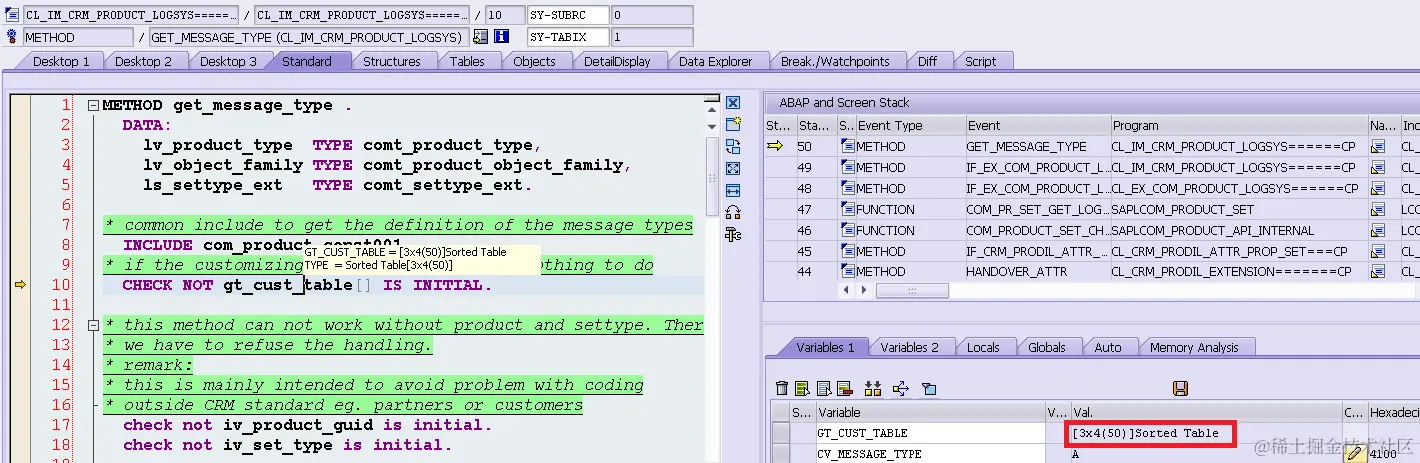Click the icon left of the blue info icon
This screenshot has width=1420, height=463.
click(x=481, y=37)
